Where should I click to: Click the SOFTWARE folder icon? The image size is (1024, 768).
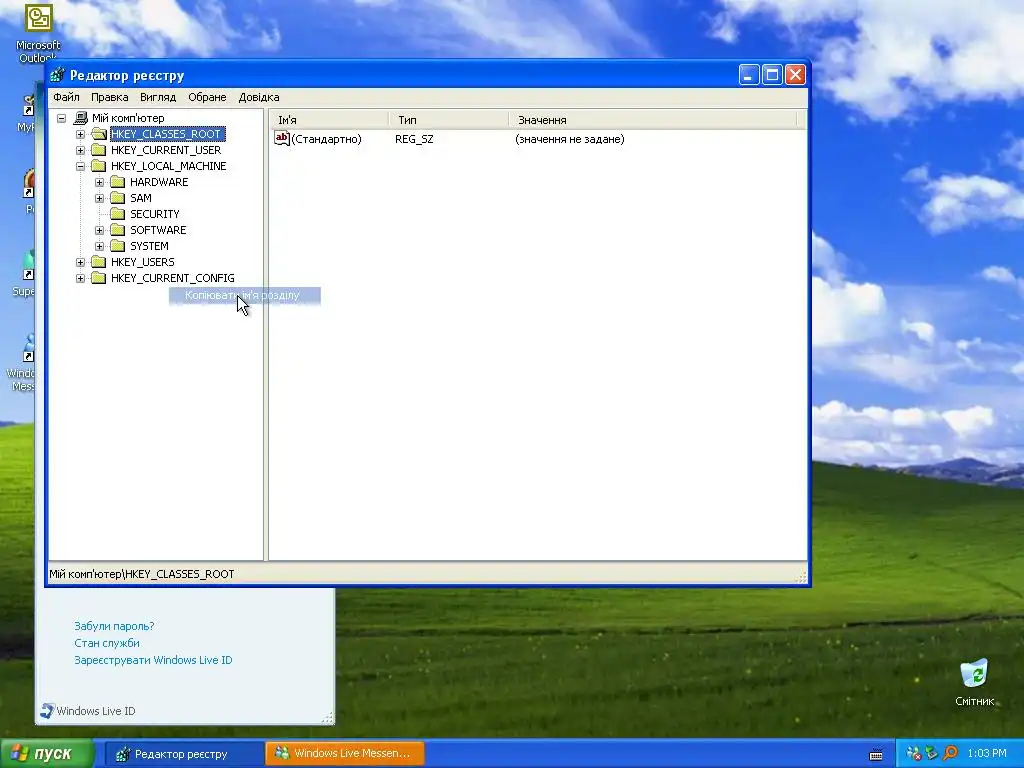(118, 230)
